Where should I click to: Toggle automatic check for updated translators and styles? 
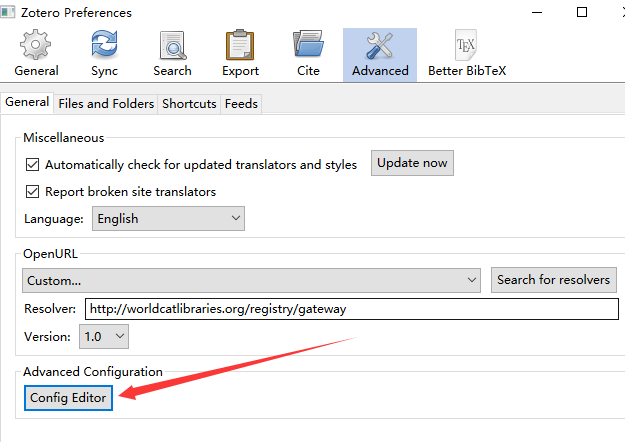[32, 165]
